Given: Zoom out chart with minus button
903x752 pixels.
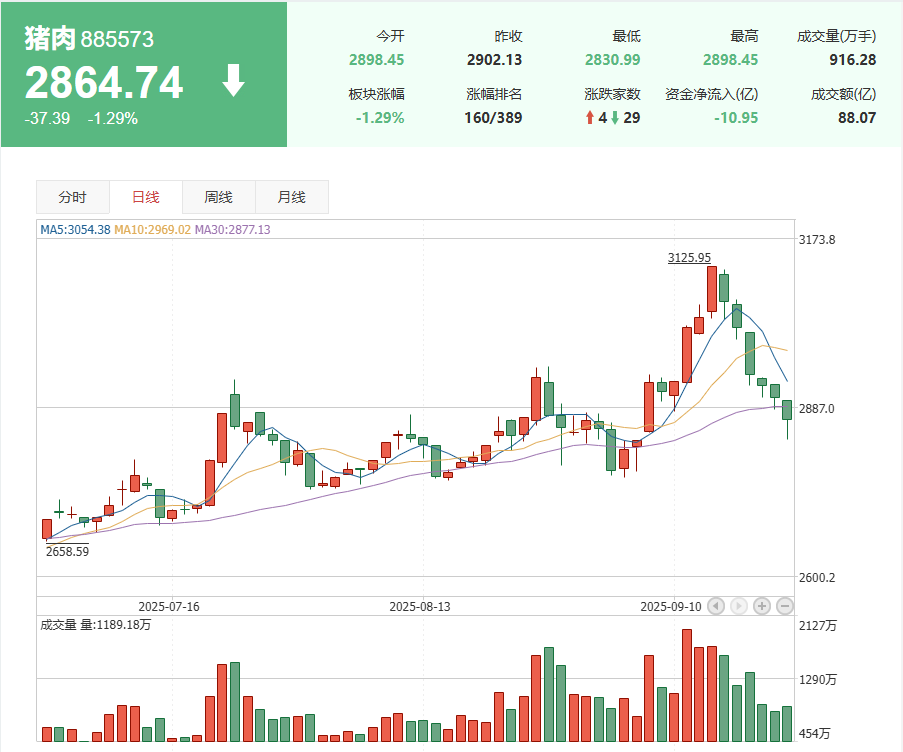Looking at the screenshot, I should (x=785, y=606).
